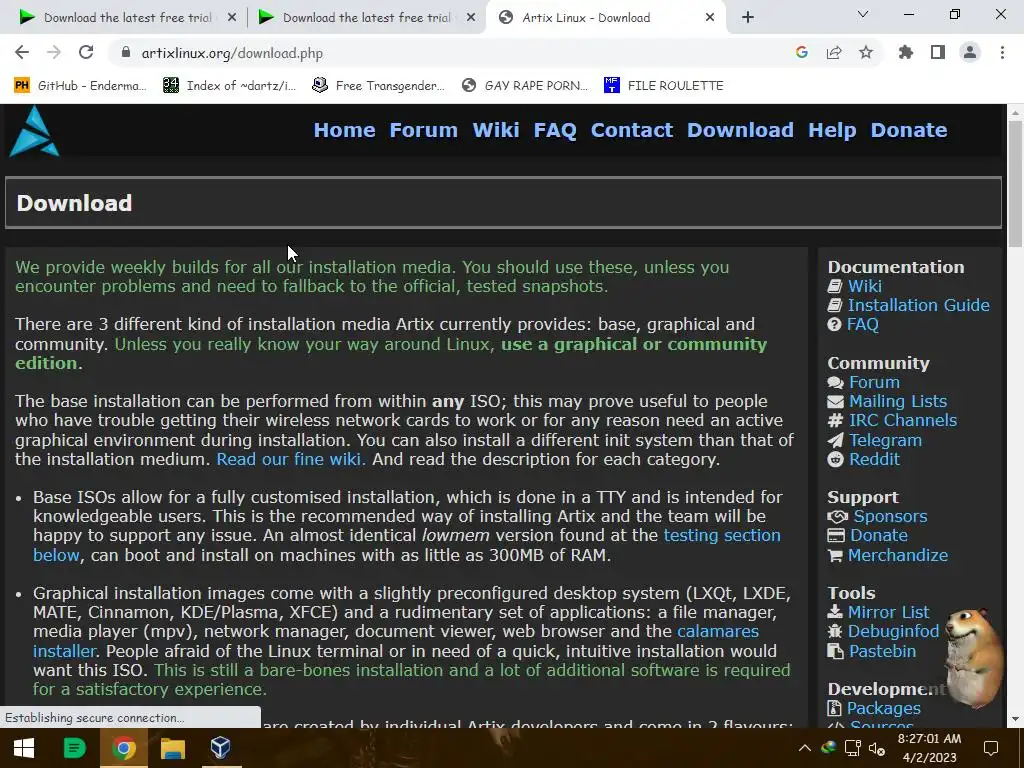Open FAQ in top navigation

point(555,130)
